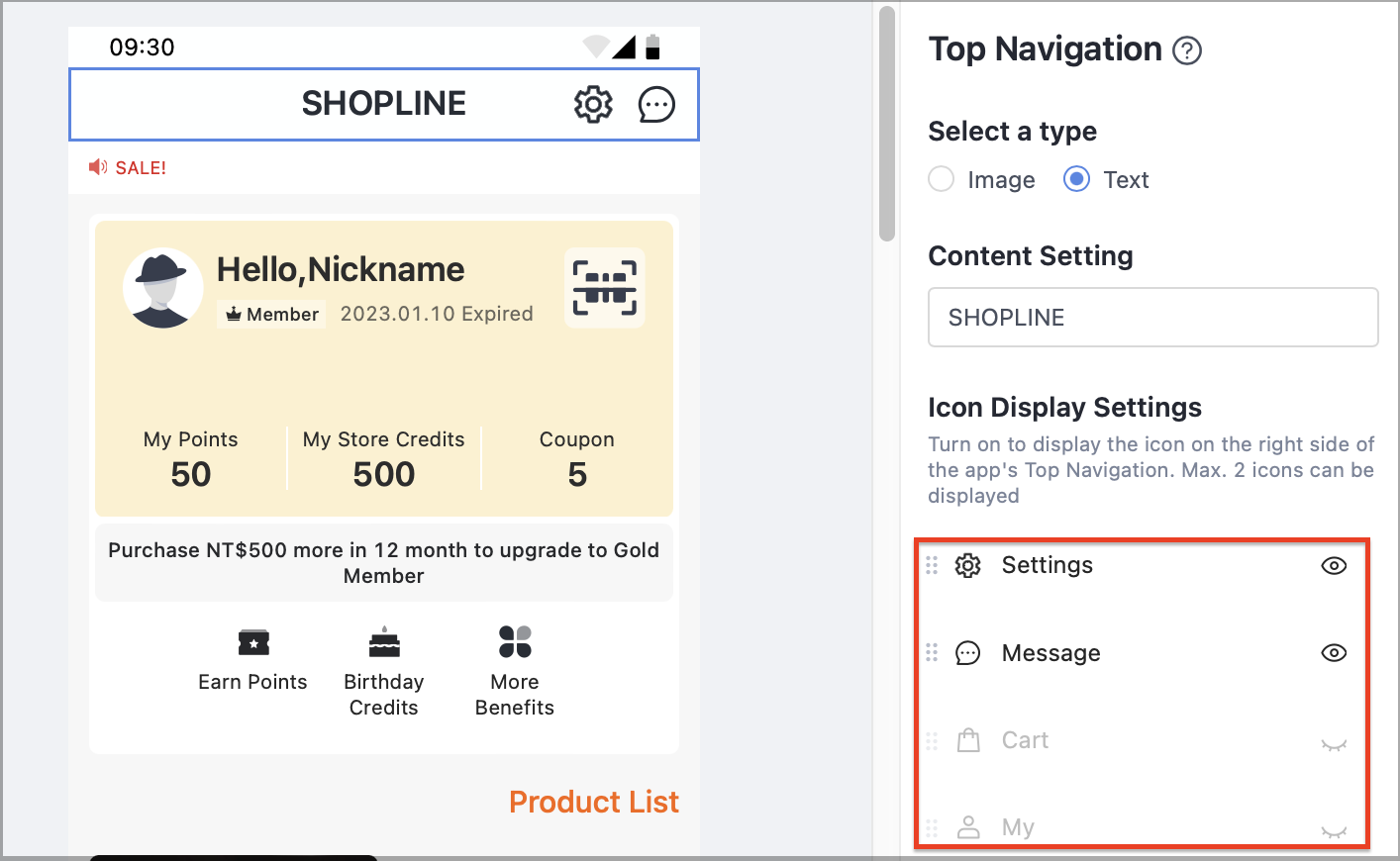The height and width of the screenshot is (861, 1400).
Task: Click the QR barcode scan icon on member card
Action: click(605, 288)
